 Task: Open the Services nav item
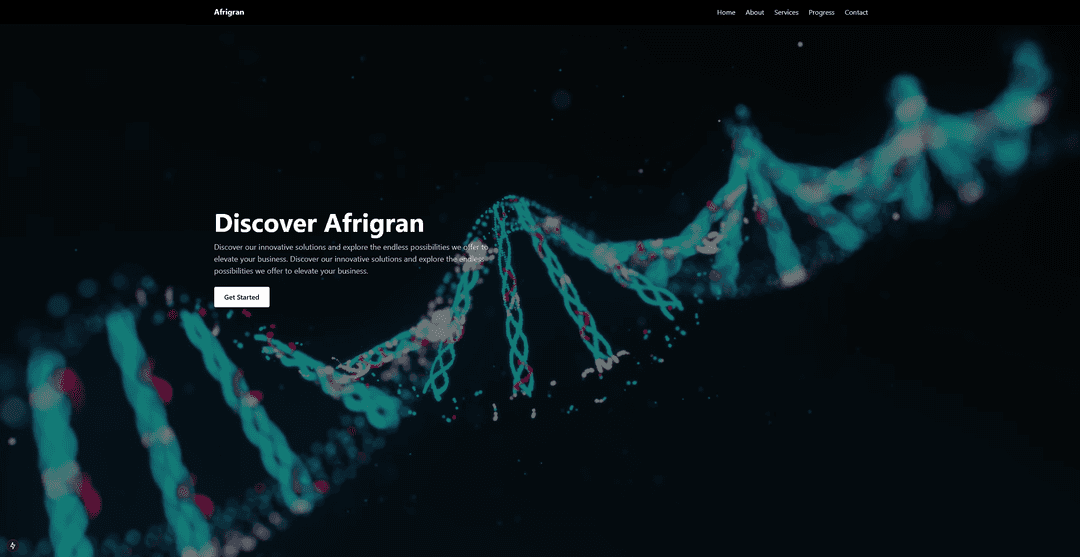pyautogui.click(x=786, y=12)
